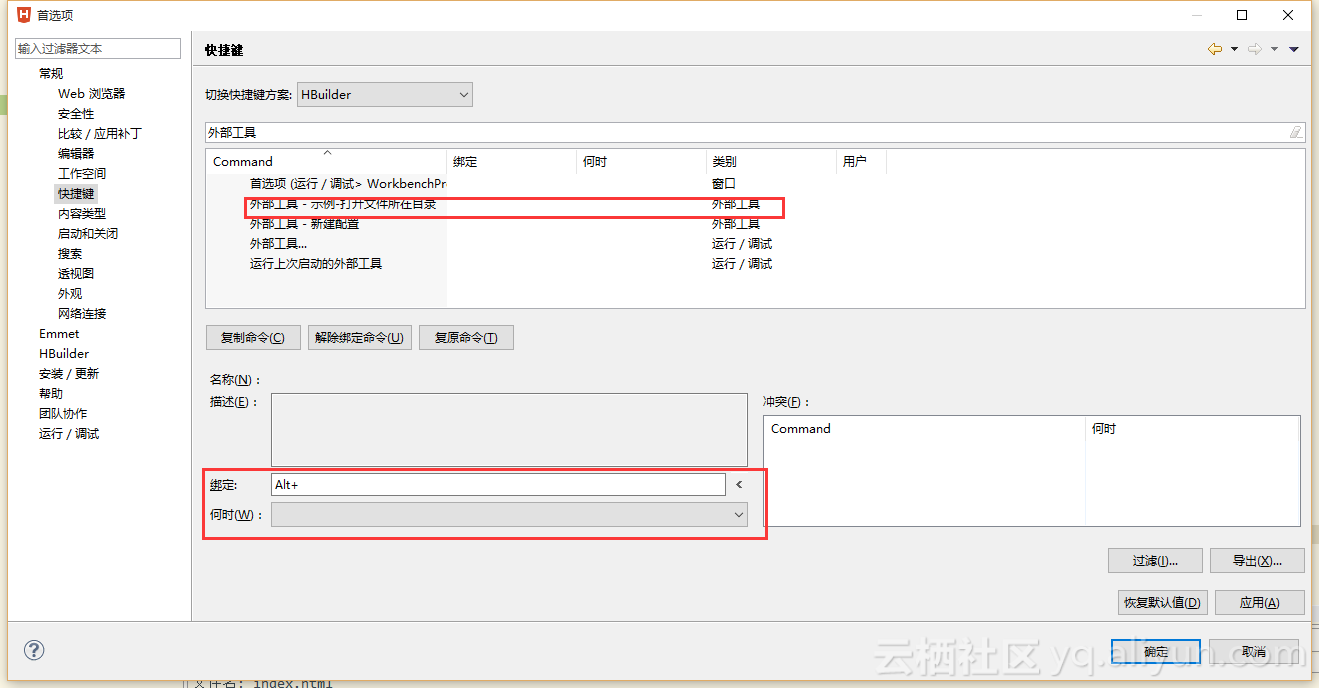The width and height of the screenshot is (1319, 688).
Task: Click the Command header in the 冲突 table
Action: pos(925,428)
